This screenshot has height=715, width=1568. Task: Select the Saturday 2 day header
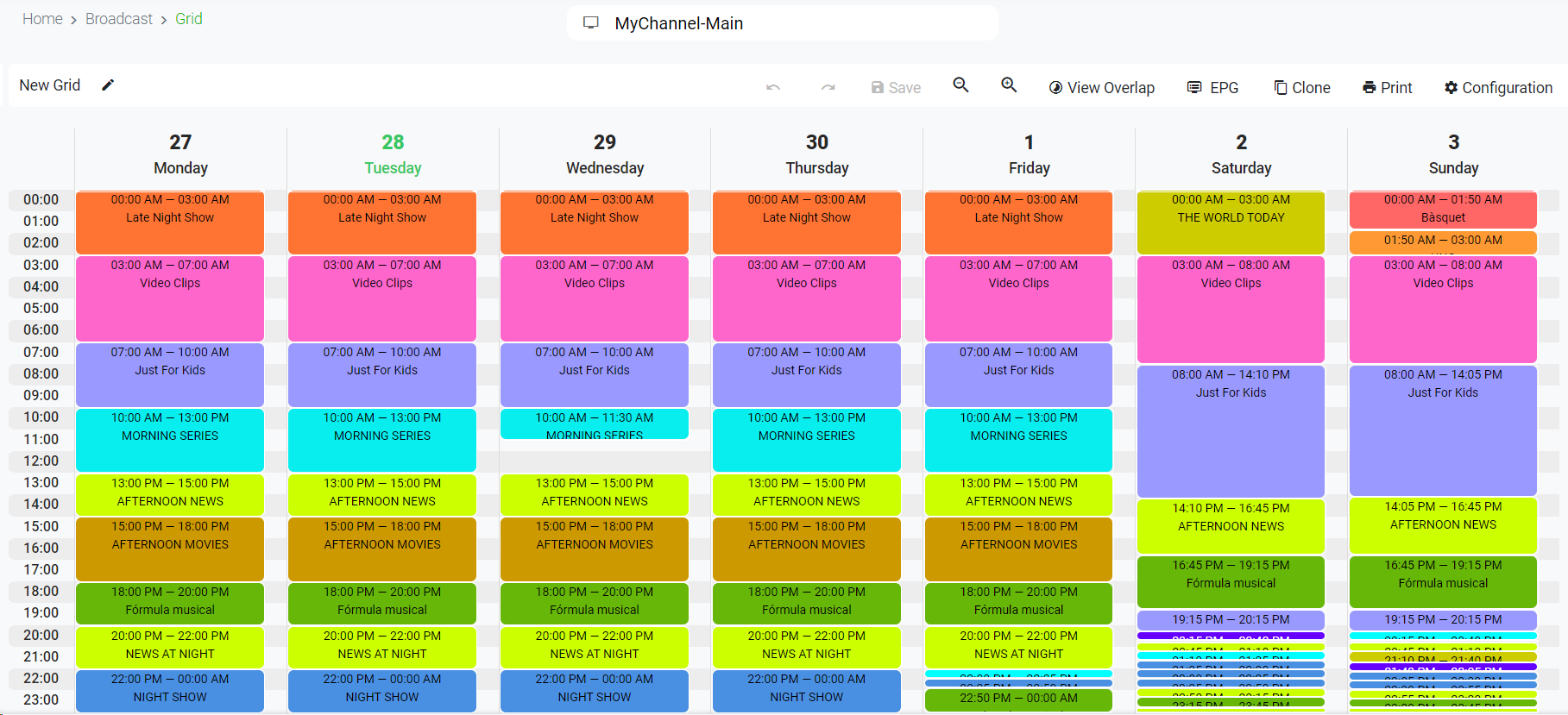[x=1241, y=154]
